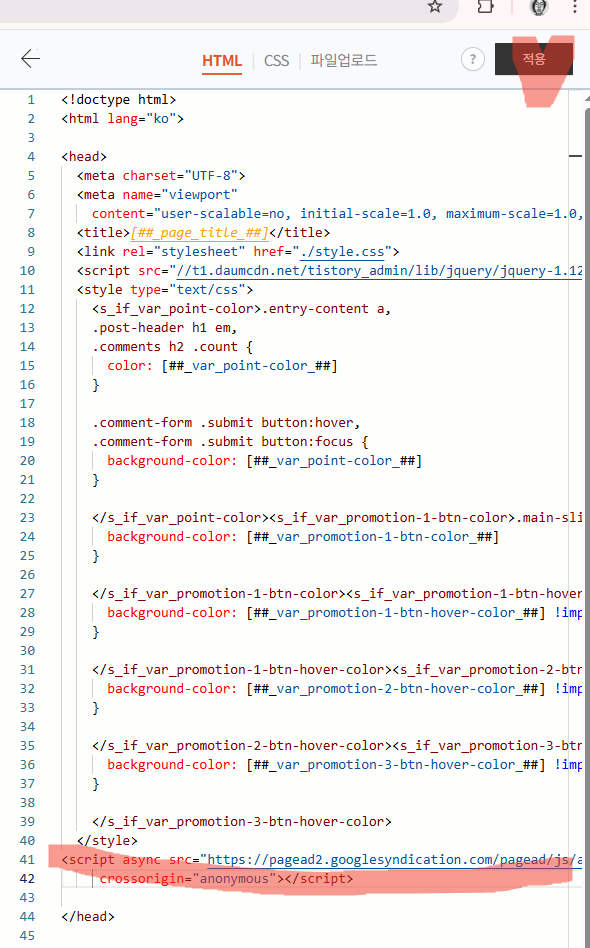Click the color: [##_var_point-color_##] line
The width and height of the screenshot is (590, 948).
pyautogui.click(x=222, y=366)
